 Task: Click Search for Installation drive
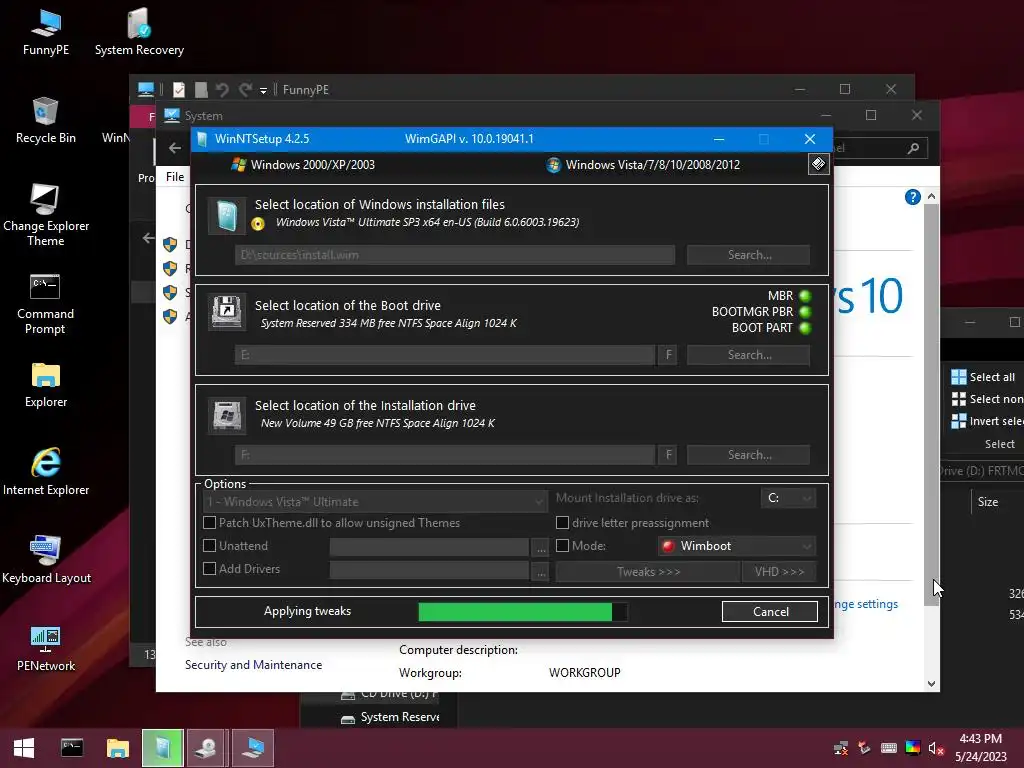coord(748,455)
